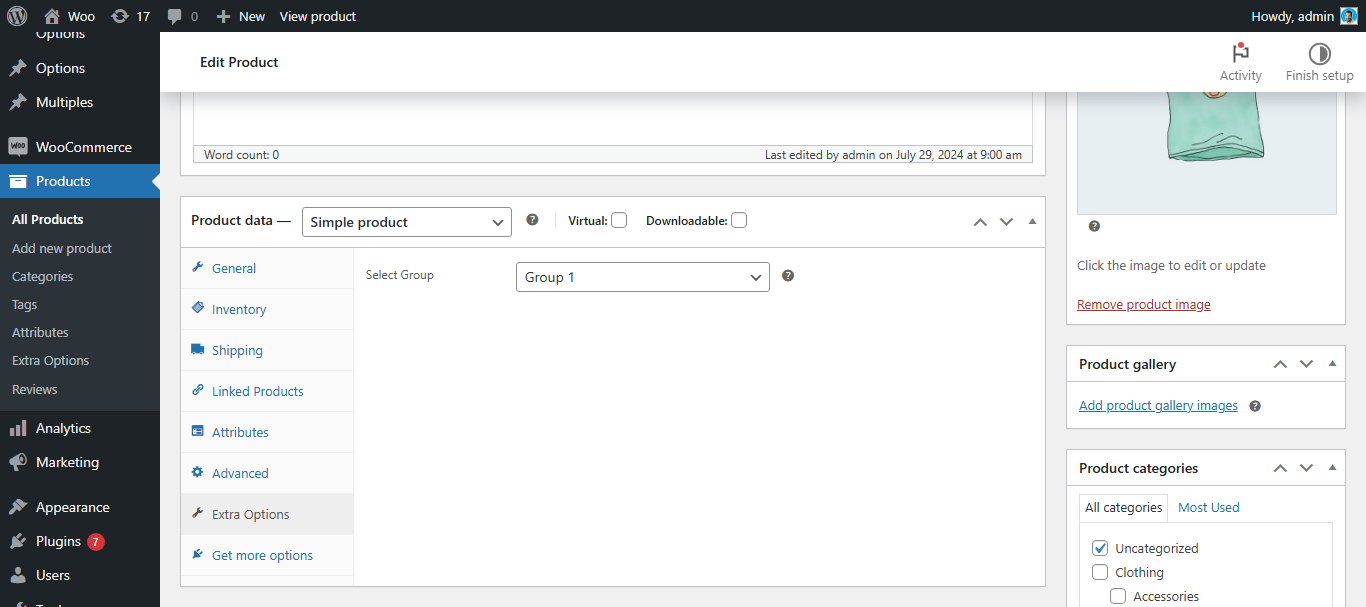
Task: Open Reviews submenu item
Action: click(35, 389)
